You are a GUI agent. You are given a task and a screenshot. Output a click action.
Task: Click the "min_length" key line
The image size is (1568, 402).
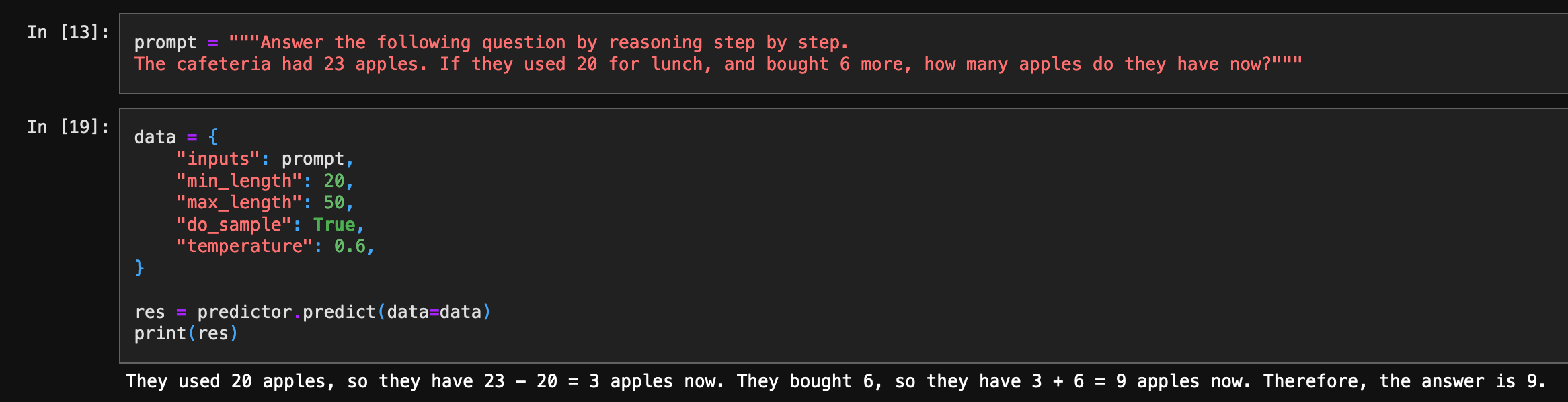pyautogui.click(x=239, y=181)
